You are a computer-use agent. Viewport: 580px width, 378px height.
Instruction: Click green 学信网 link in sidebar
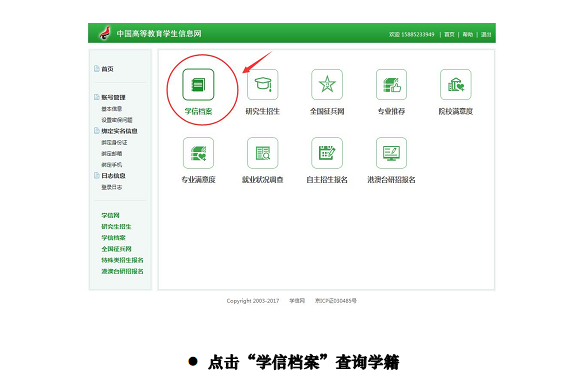tap(110, 215)
